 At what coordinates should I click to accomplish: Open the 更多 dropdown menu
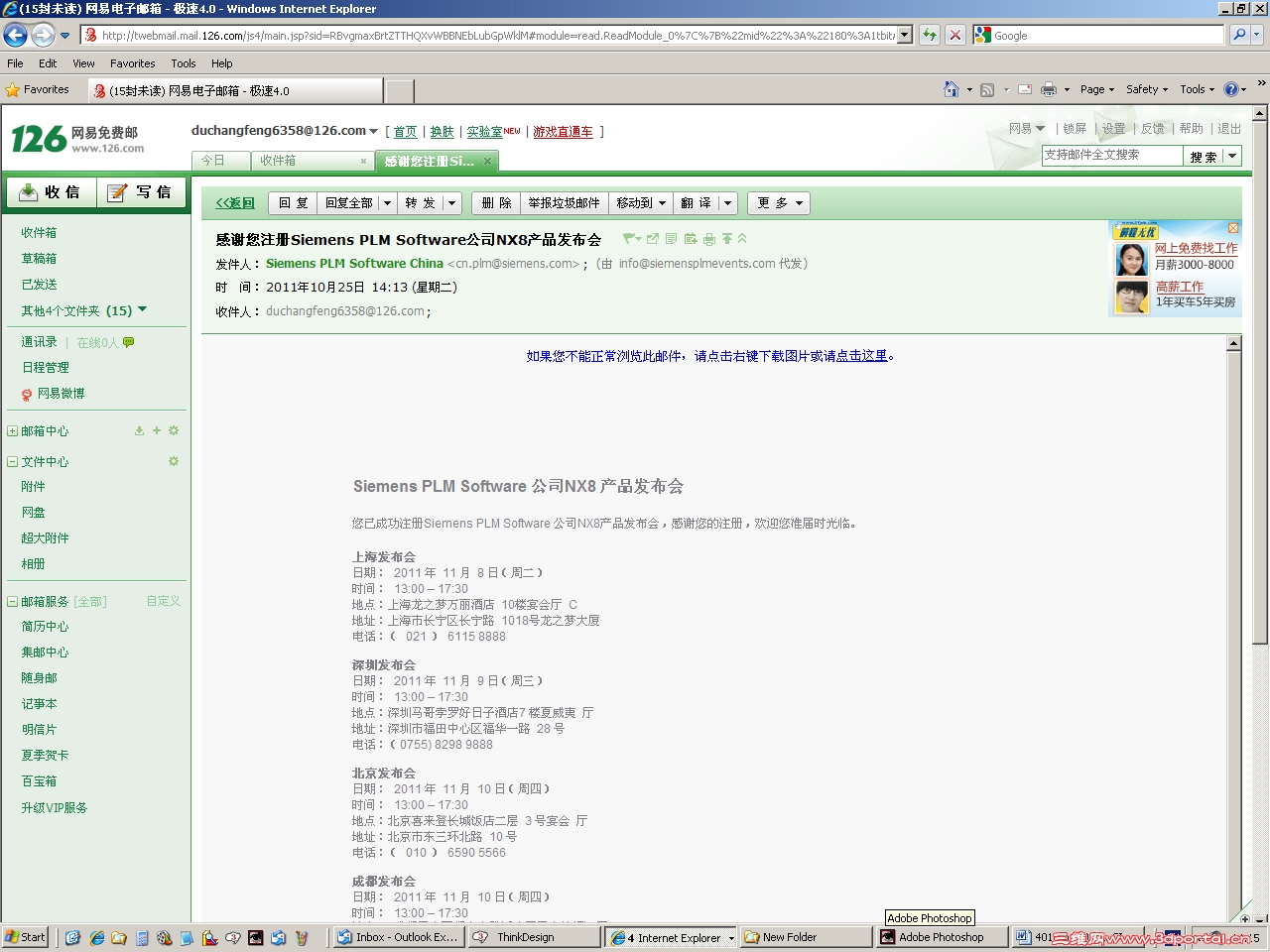[x=779, y=203]
